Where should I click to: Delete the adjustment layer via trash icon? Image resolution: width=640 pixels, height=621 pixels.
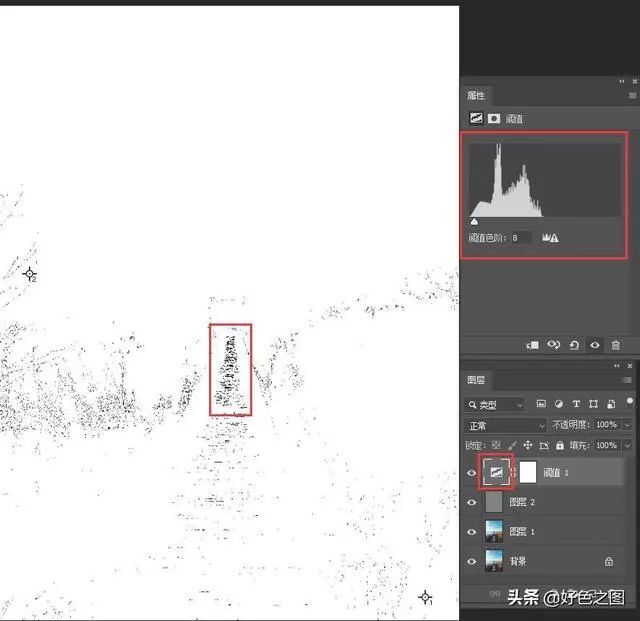pyautogui.click(x=616, y=345)
